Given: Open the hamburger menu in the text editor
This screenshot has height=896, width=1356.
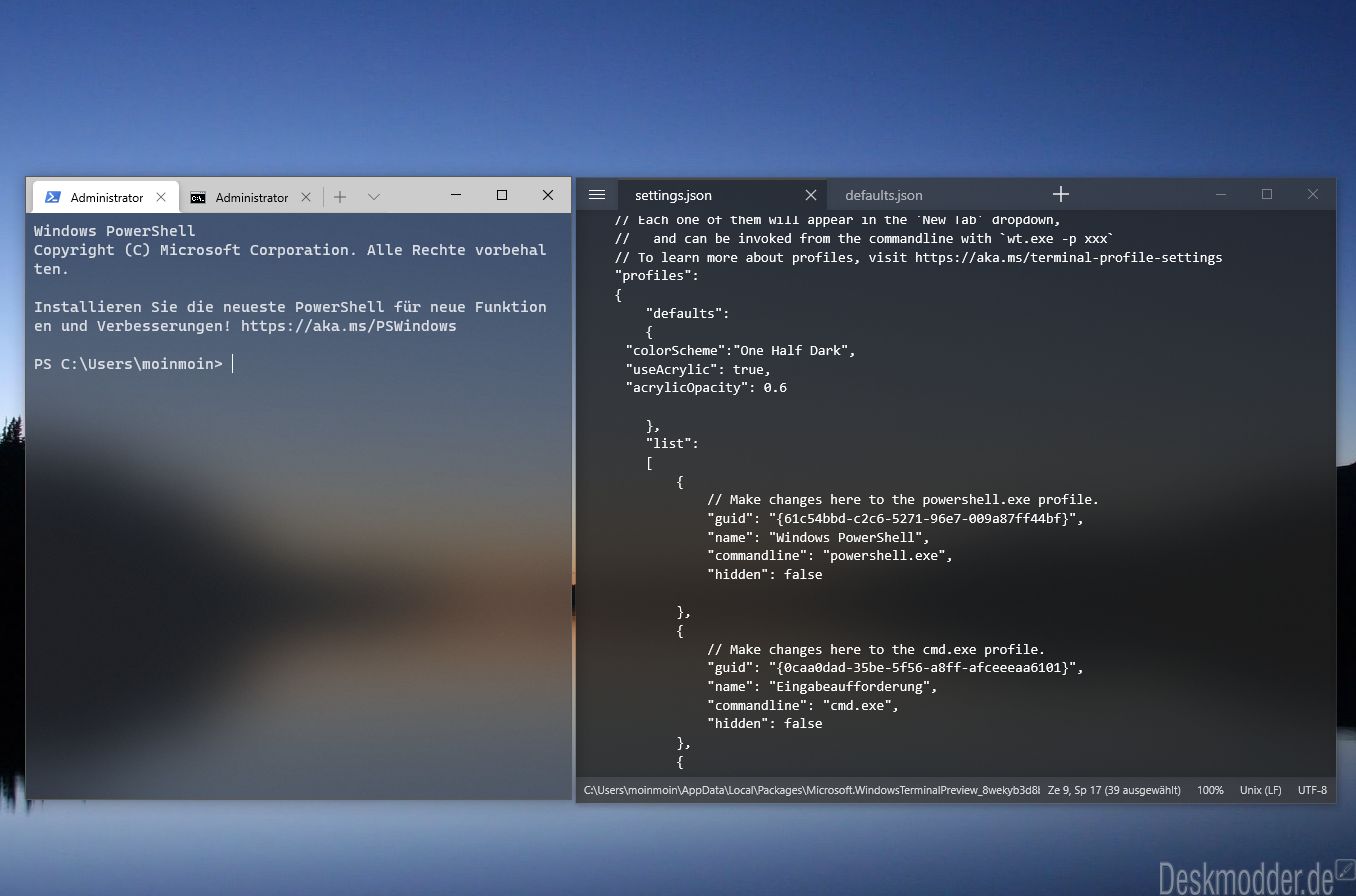Looking at the screenshot, I should point(597,194).
